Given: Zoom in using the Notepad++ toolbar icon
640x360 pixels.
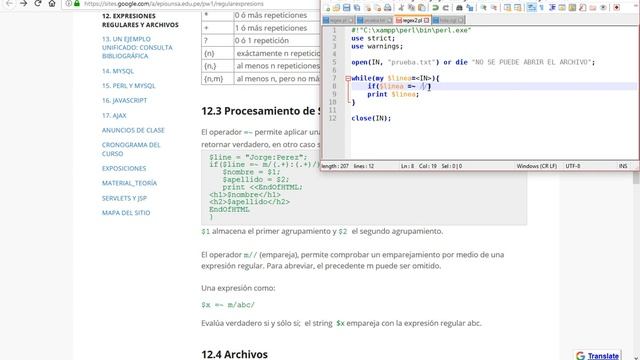Looking at the screenshot, I should (483, 8).
